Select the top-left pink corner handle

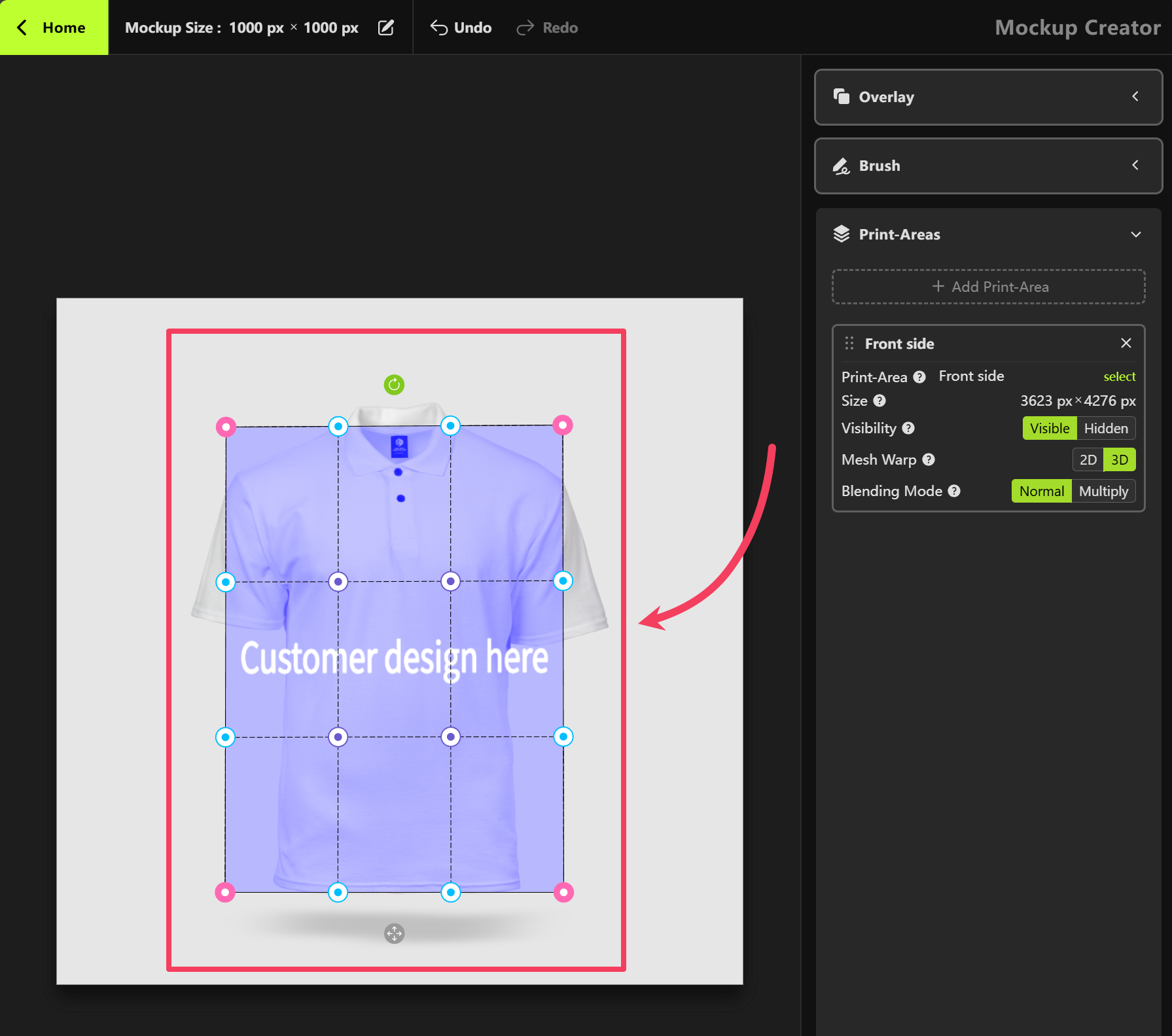226,427
